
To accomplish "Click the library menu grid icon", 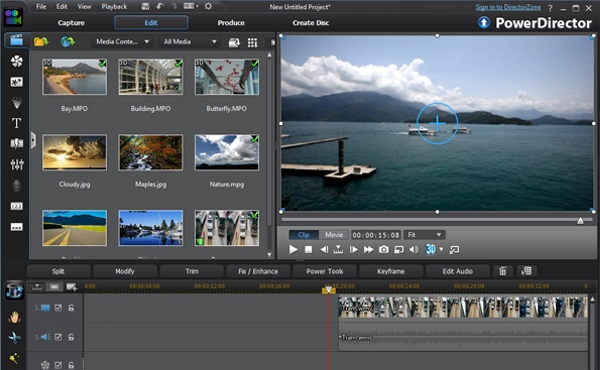I will (253, 42).
